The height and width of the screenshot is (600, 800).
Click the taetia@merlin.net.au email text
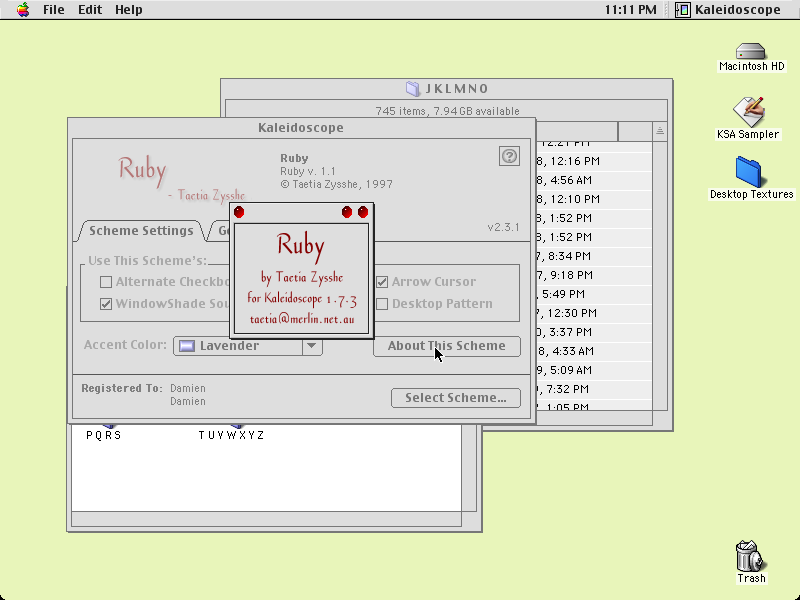click(302, 319)
